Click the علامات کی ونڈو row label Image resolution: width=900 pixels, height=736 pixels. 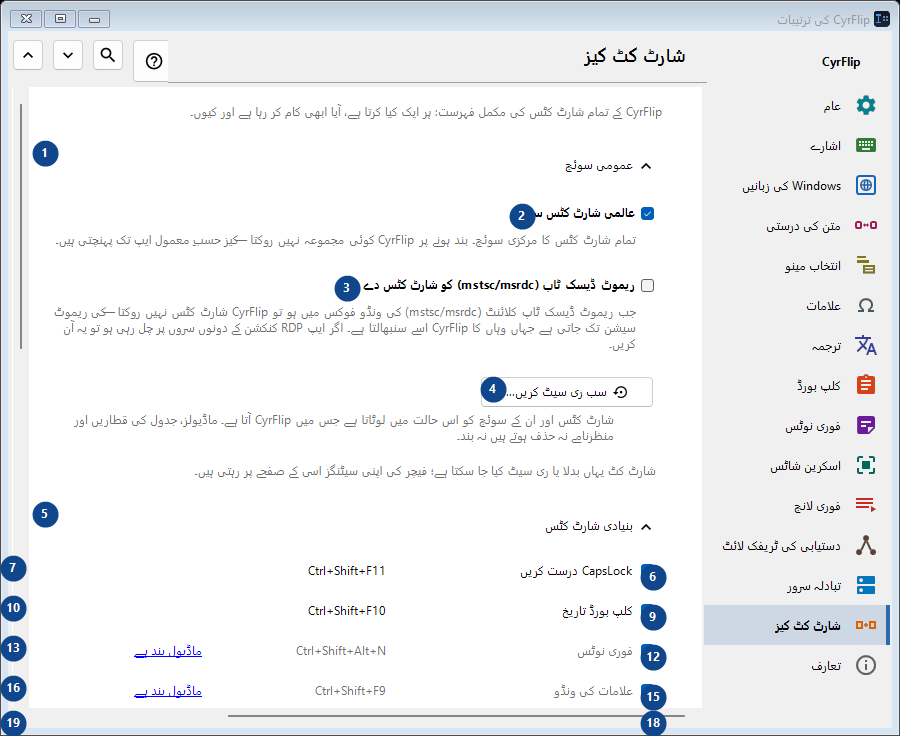[593, 692]
